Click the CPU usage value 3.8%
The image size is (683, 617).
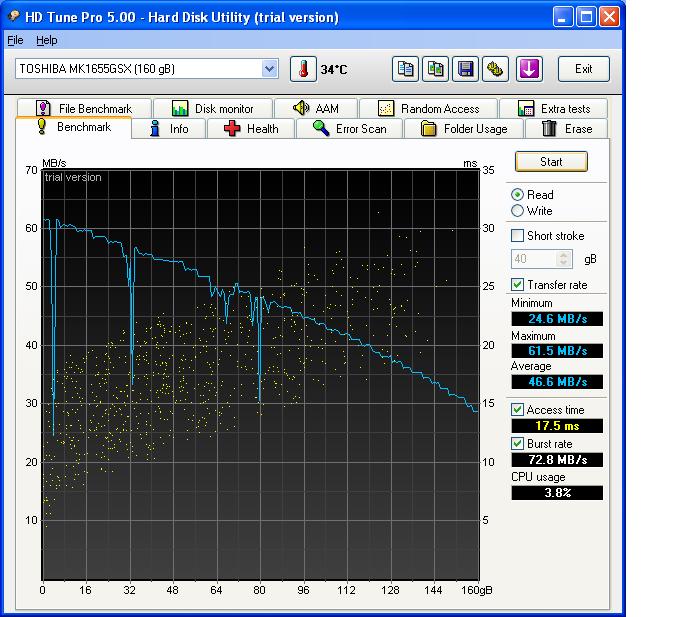pyautogui.click(x=557, y=493)
